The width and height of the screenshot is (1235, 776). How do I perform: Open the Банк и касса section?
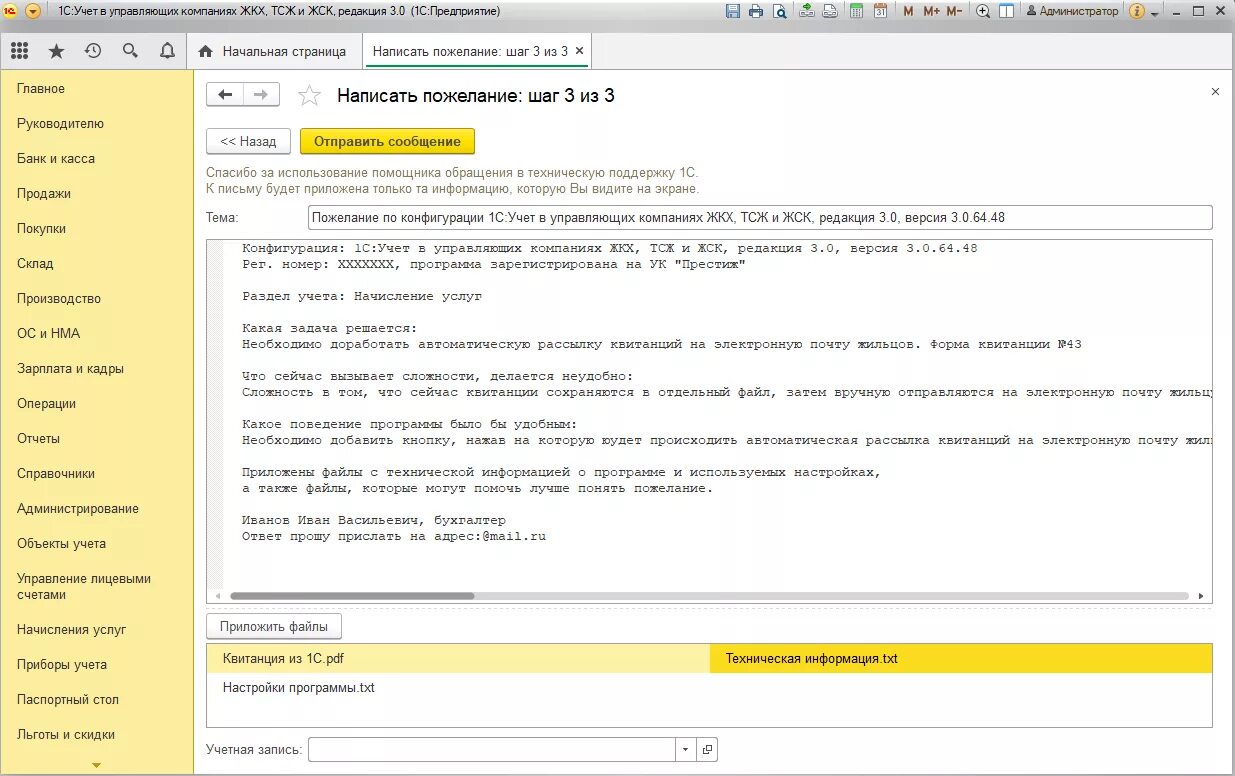click(x=56, y=159)
